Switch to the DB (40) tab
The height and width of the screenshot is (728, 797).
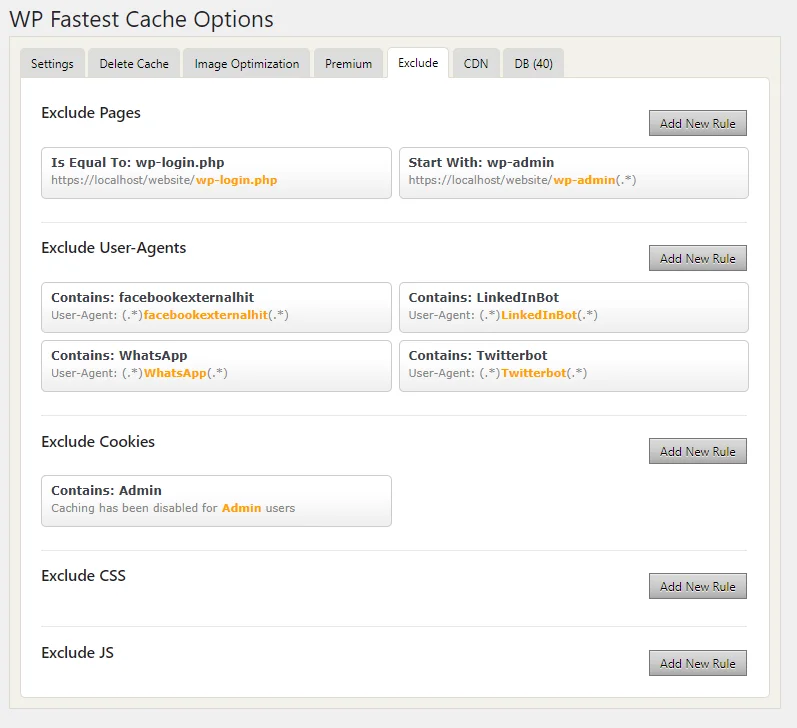[x=533, y=64]
